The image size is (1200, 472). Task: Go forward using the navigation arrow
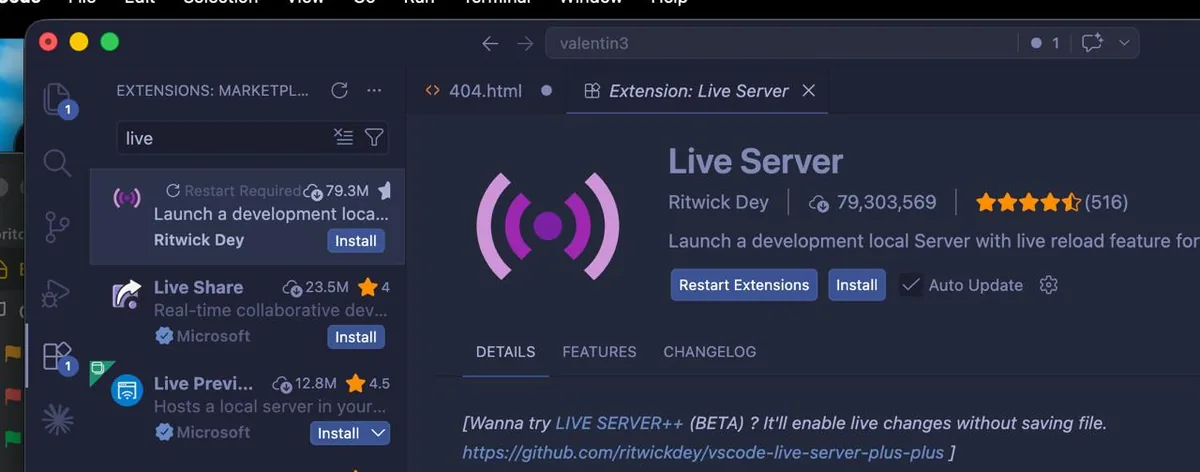[x=525, y=43]
